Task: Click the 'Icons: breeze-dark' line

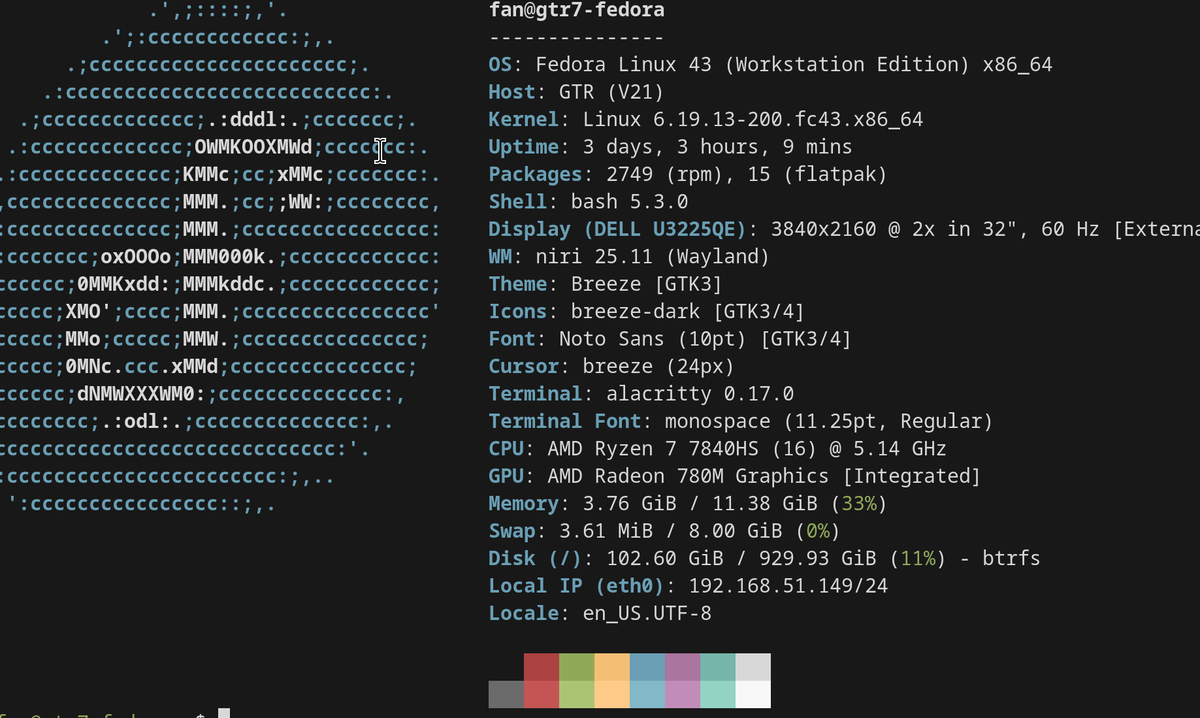Action: click(x=647, y=312)
